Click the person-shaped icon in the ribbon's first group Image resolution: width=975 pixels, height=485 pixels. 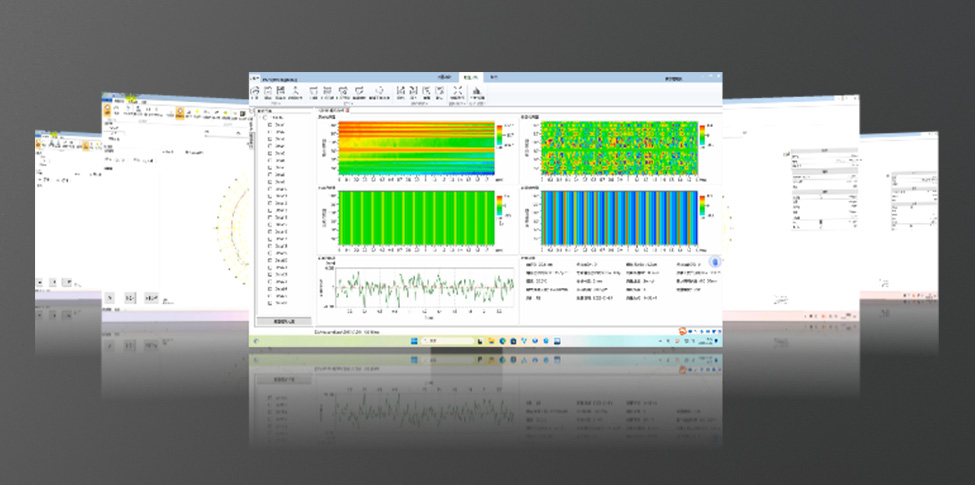[x=296, y=92]
